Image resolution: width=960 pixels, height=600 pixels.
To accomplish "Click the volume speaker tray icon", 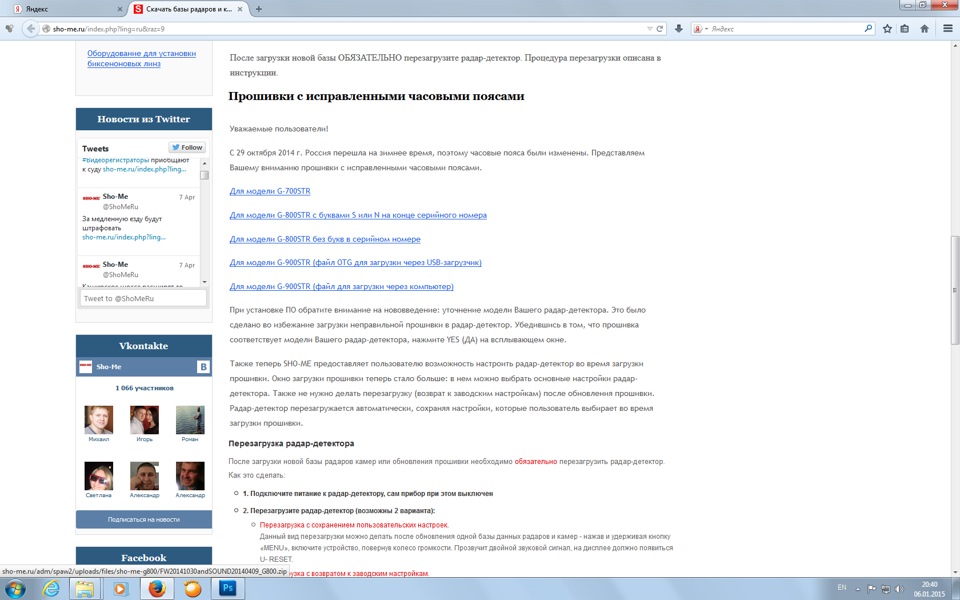I will (x=899, y=589).
